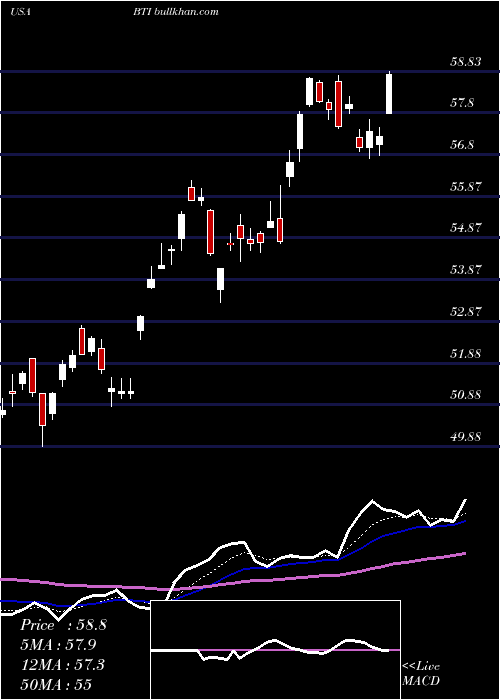Click the 56.8 price level label
The height and width of the screenshot is (700, 500).
[x=462, y=145]
